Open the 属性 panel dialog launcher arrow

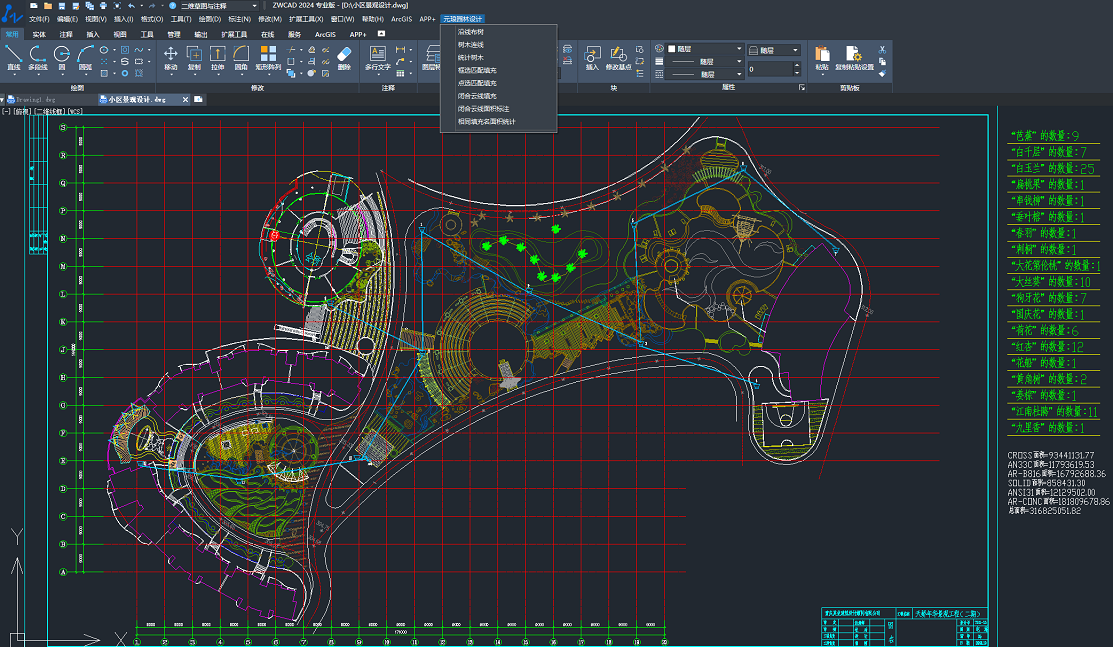point(801,88)
